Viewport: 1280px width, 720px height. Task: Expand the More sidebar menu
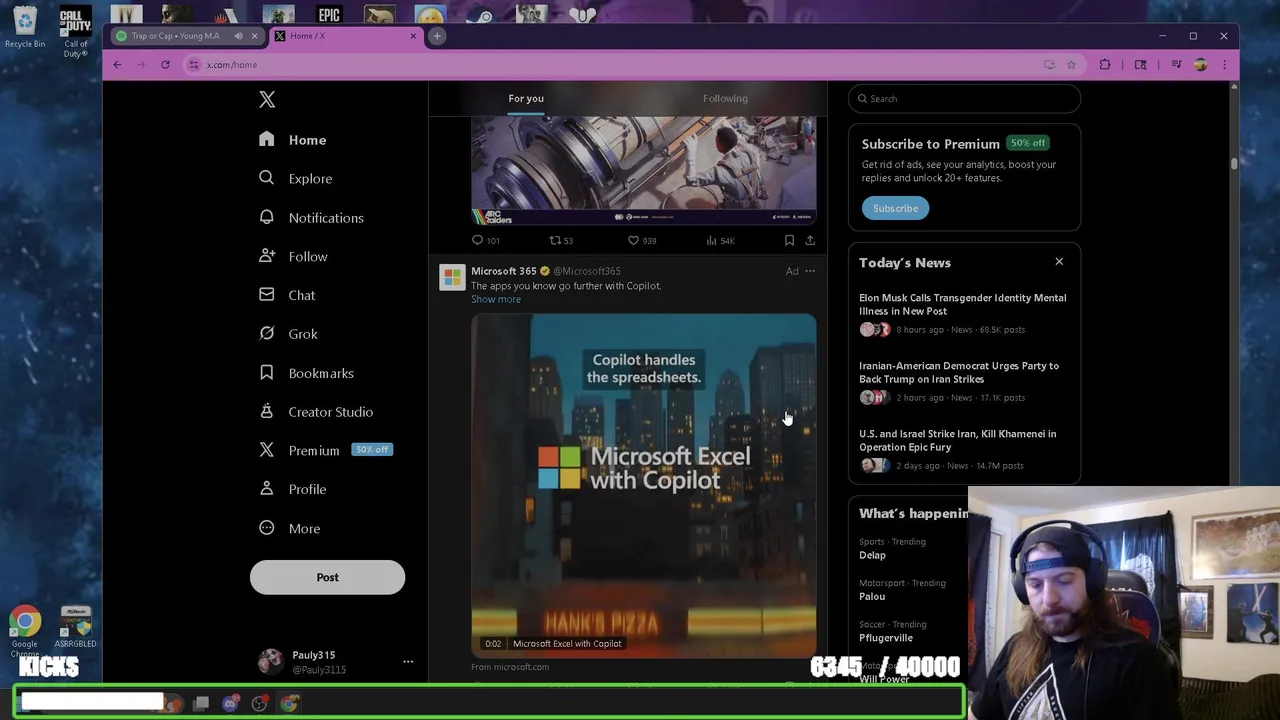289,528
